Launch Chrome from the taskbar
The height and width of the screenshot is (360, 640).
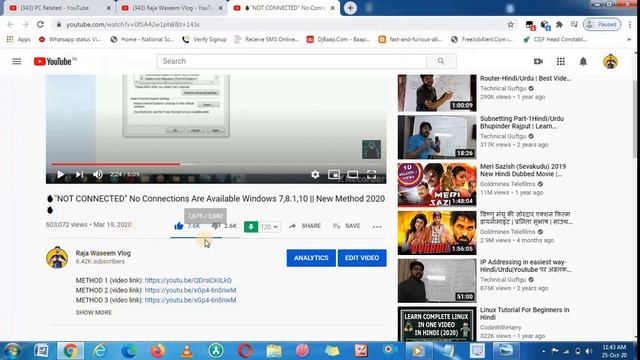[x=70, y=351]
